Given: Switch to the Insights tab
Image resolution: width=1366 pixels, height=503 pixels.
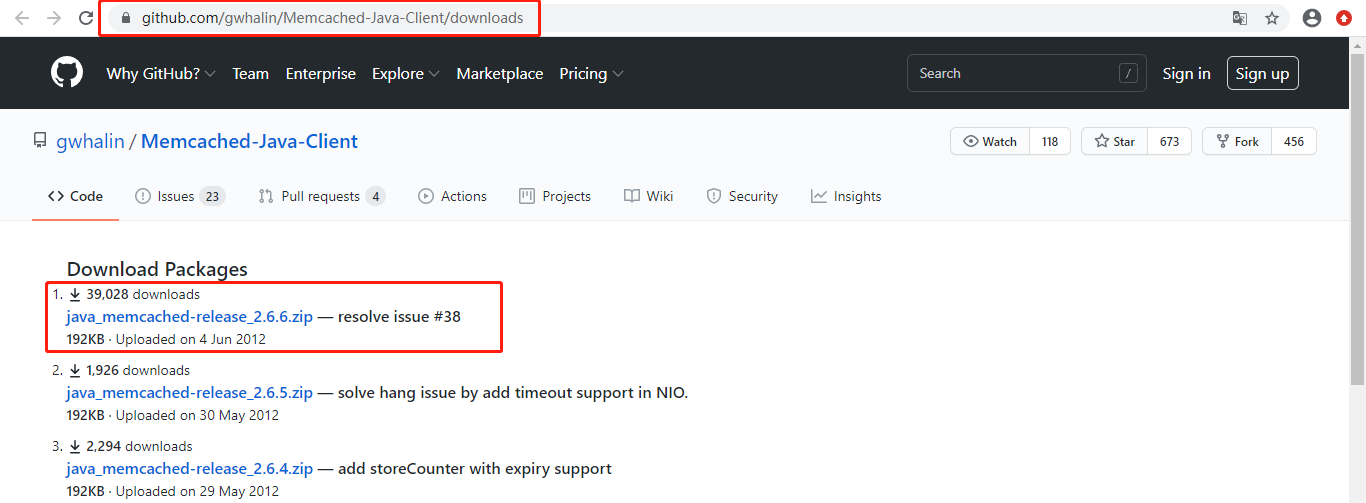Looking at the screenshot, I should 846,196.
